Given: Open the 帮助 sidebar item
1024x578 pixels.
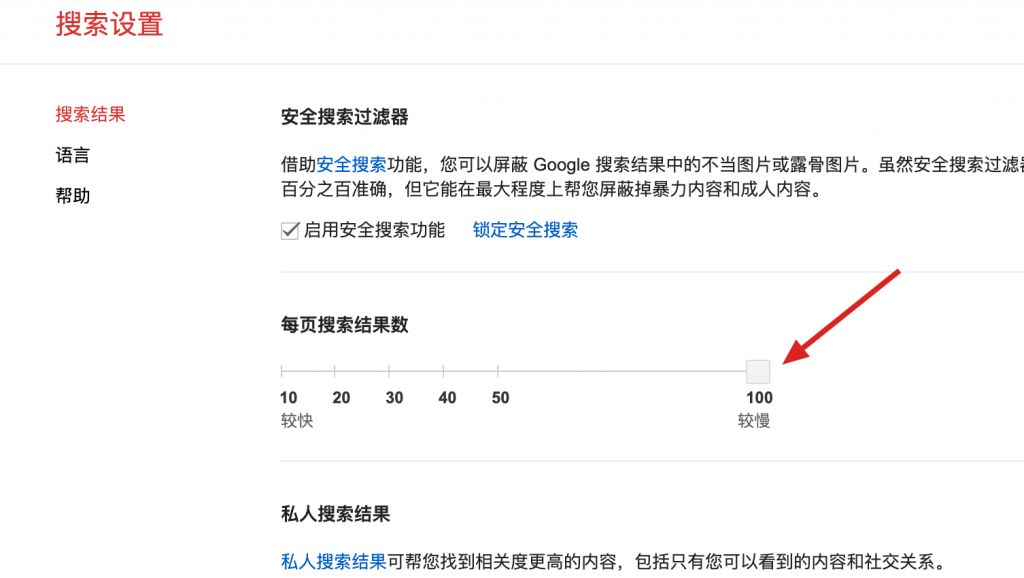Looking at the screenshot, I should 72,196.
